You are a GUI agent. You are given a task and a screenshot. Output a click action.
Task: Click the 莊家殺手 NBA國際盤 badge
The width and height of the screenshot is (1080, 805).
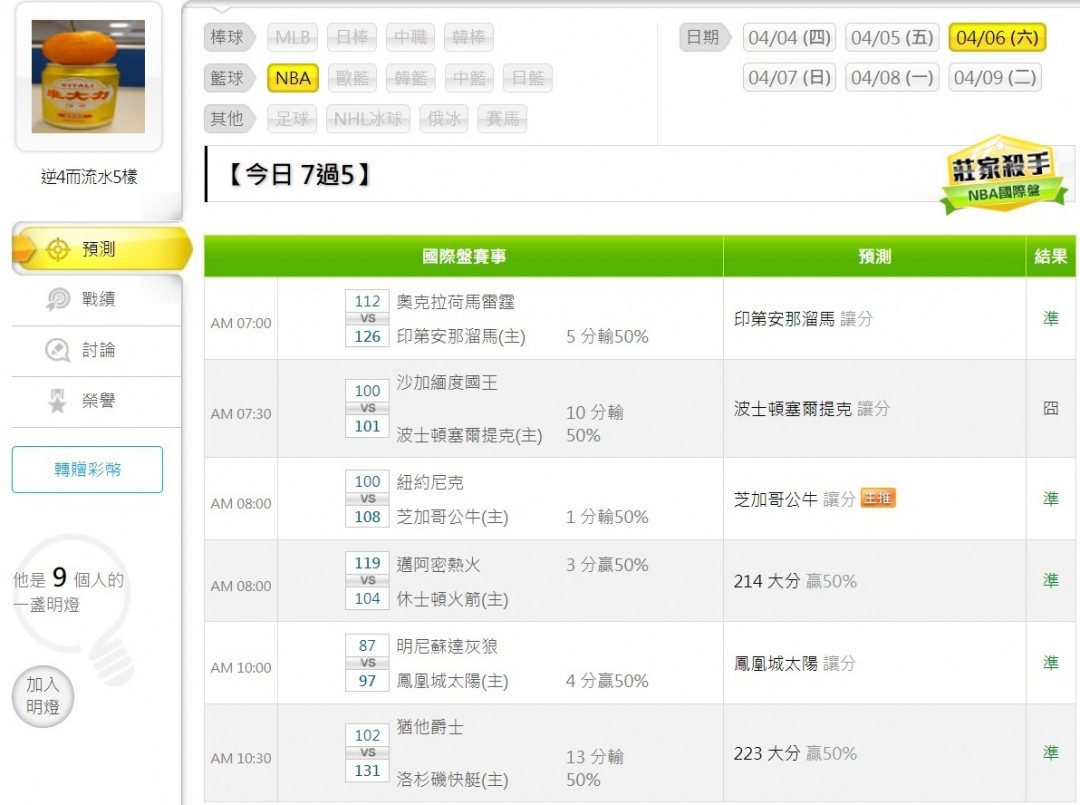point(1003,175)
